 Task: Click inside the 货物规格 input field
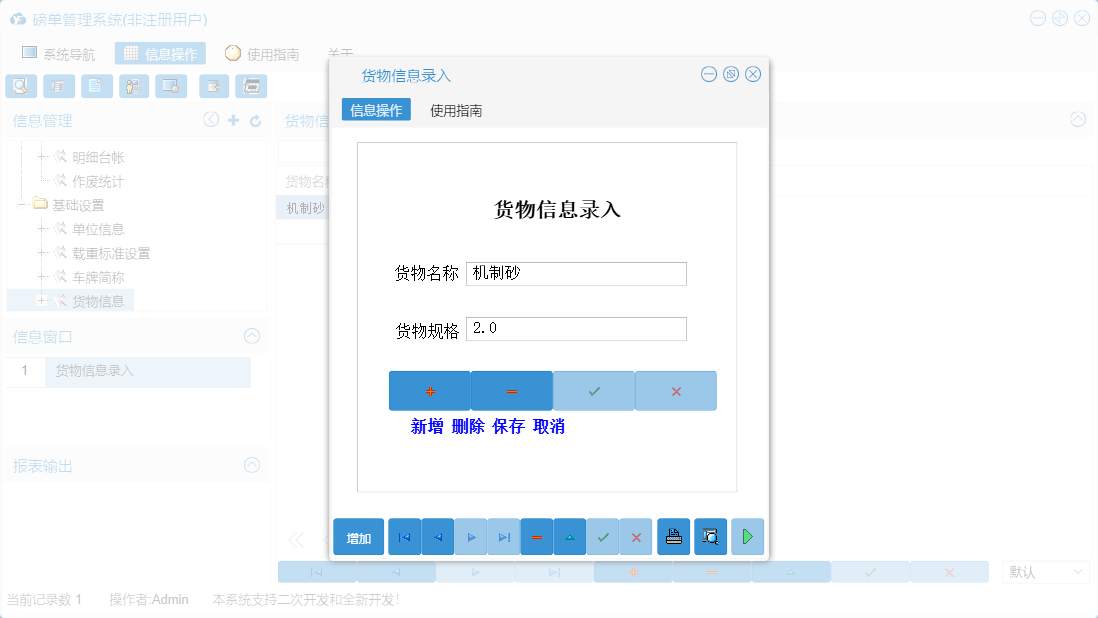click(x=576, y=328)
